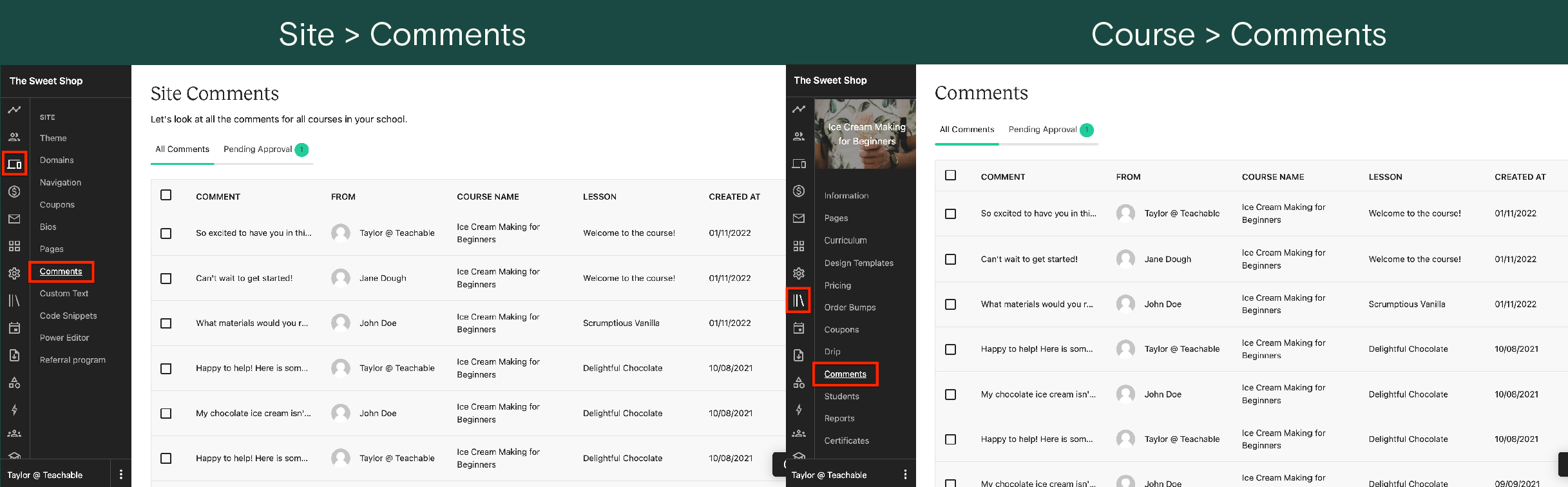Check 'Can't wait to get started!' row in Course Comments
This screenshot has width=1568, height=487.
pyautogui.click(x=951, y=259)
